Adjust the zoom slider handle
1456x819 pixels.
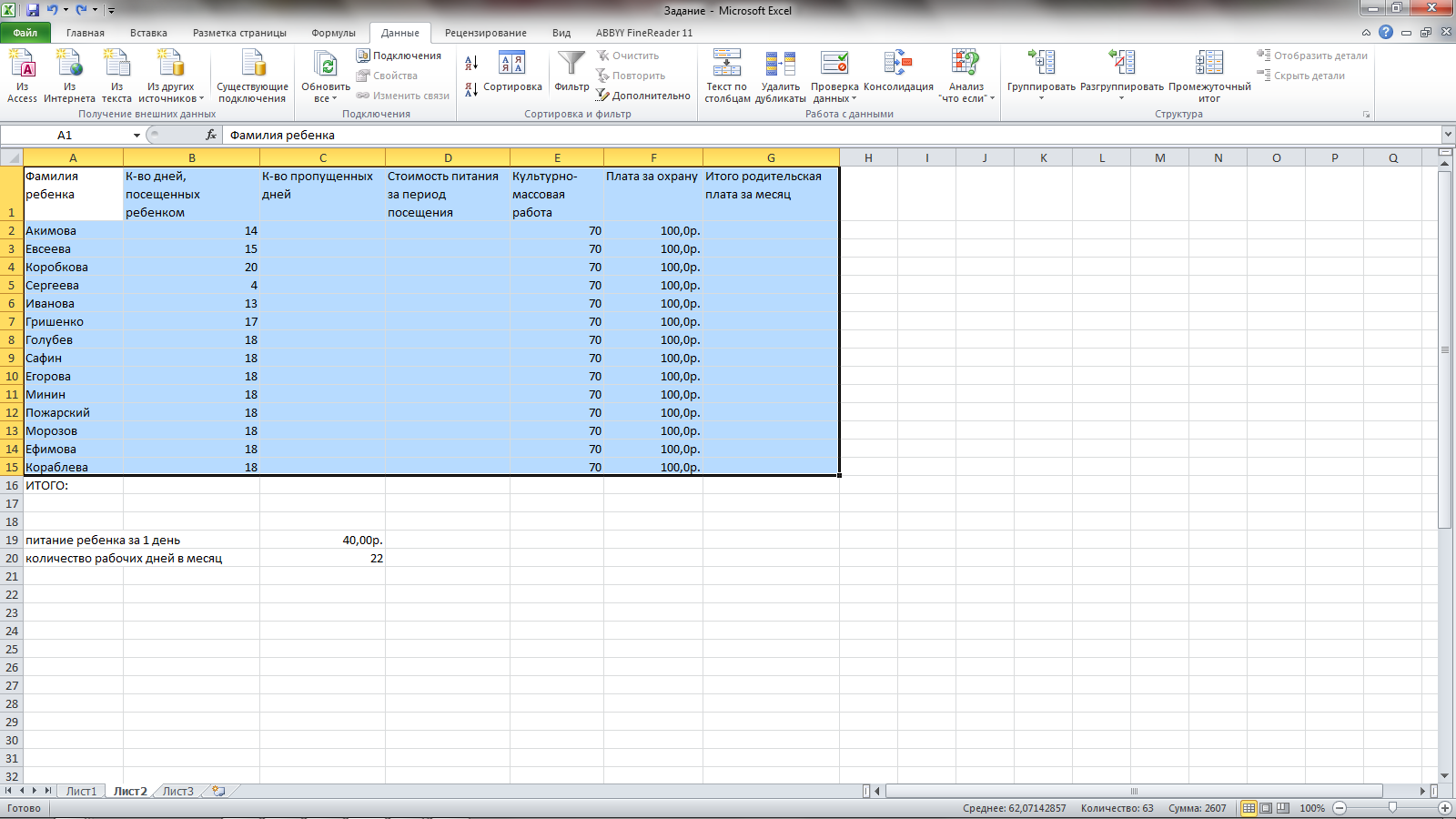(x=1392, y=808)
